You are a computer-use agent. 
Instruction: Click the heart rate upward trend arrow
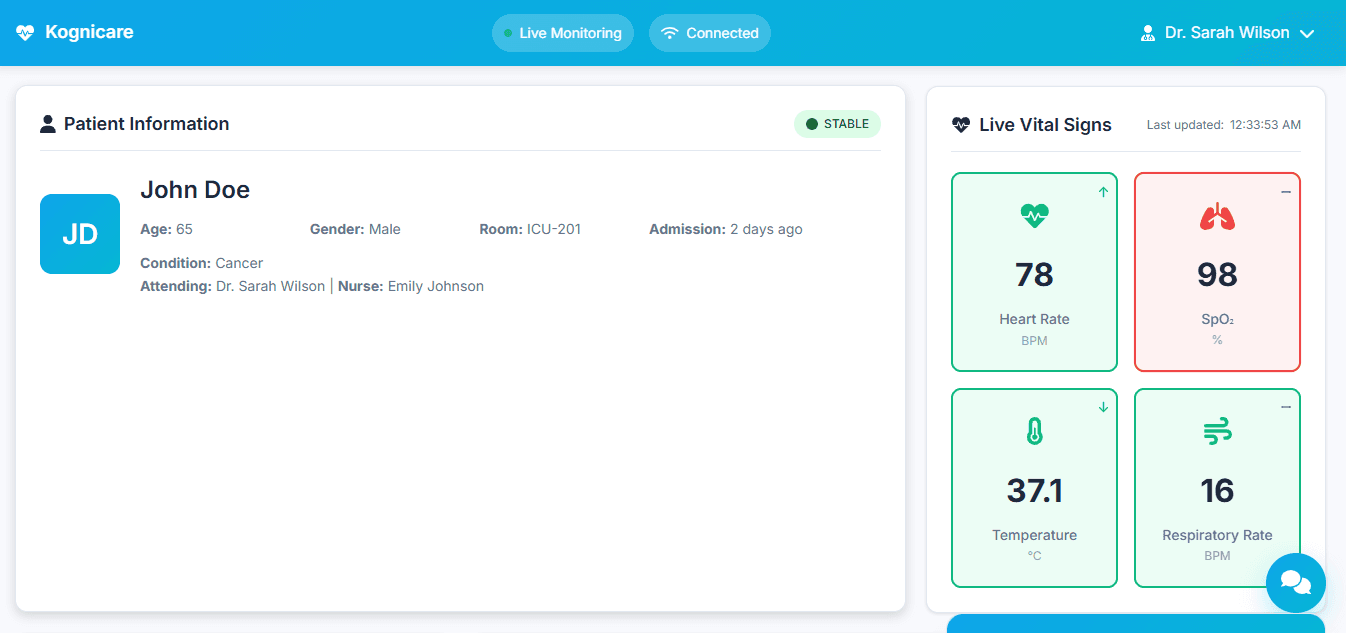tap(1103, 192)
